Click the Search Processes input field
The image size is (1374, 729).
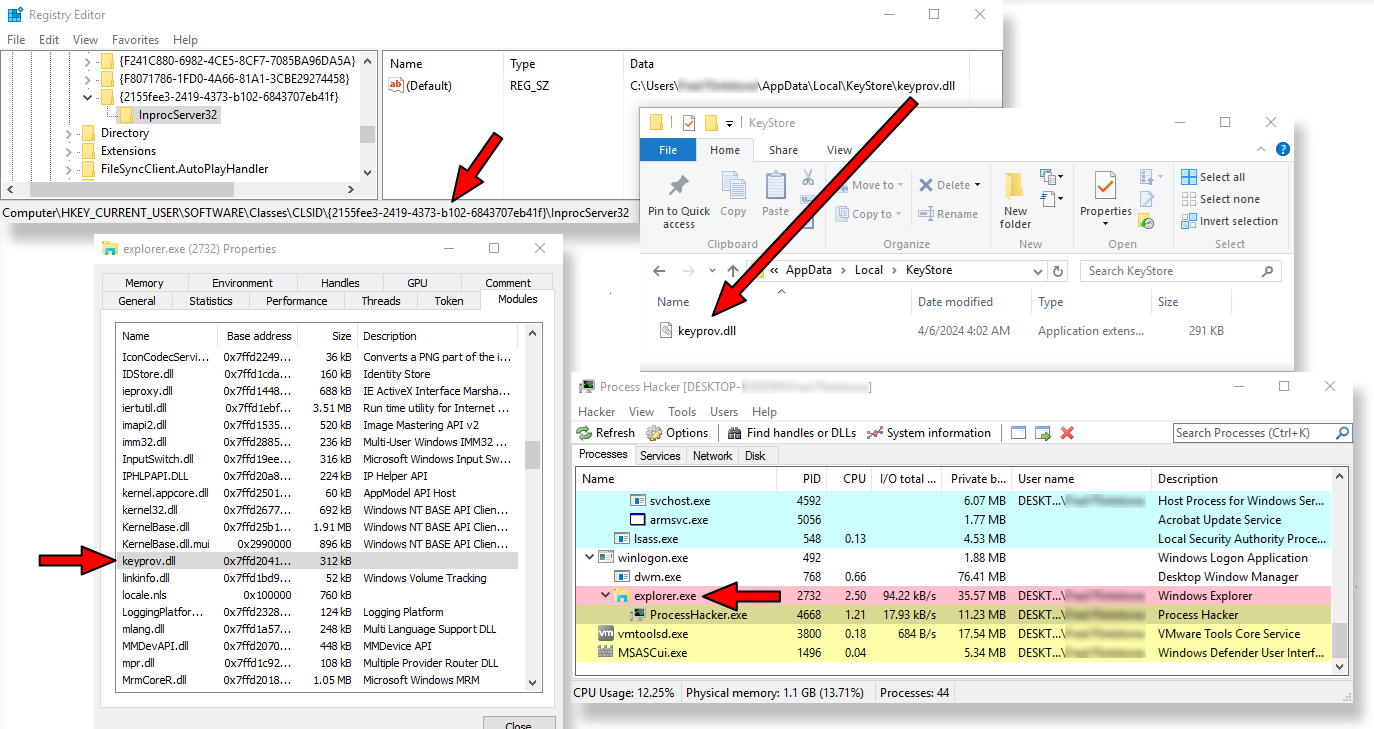click(x=1262, y=433)
